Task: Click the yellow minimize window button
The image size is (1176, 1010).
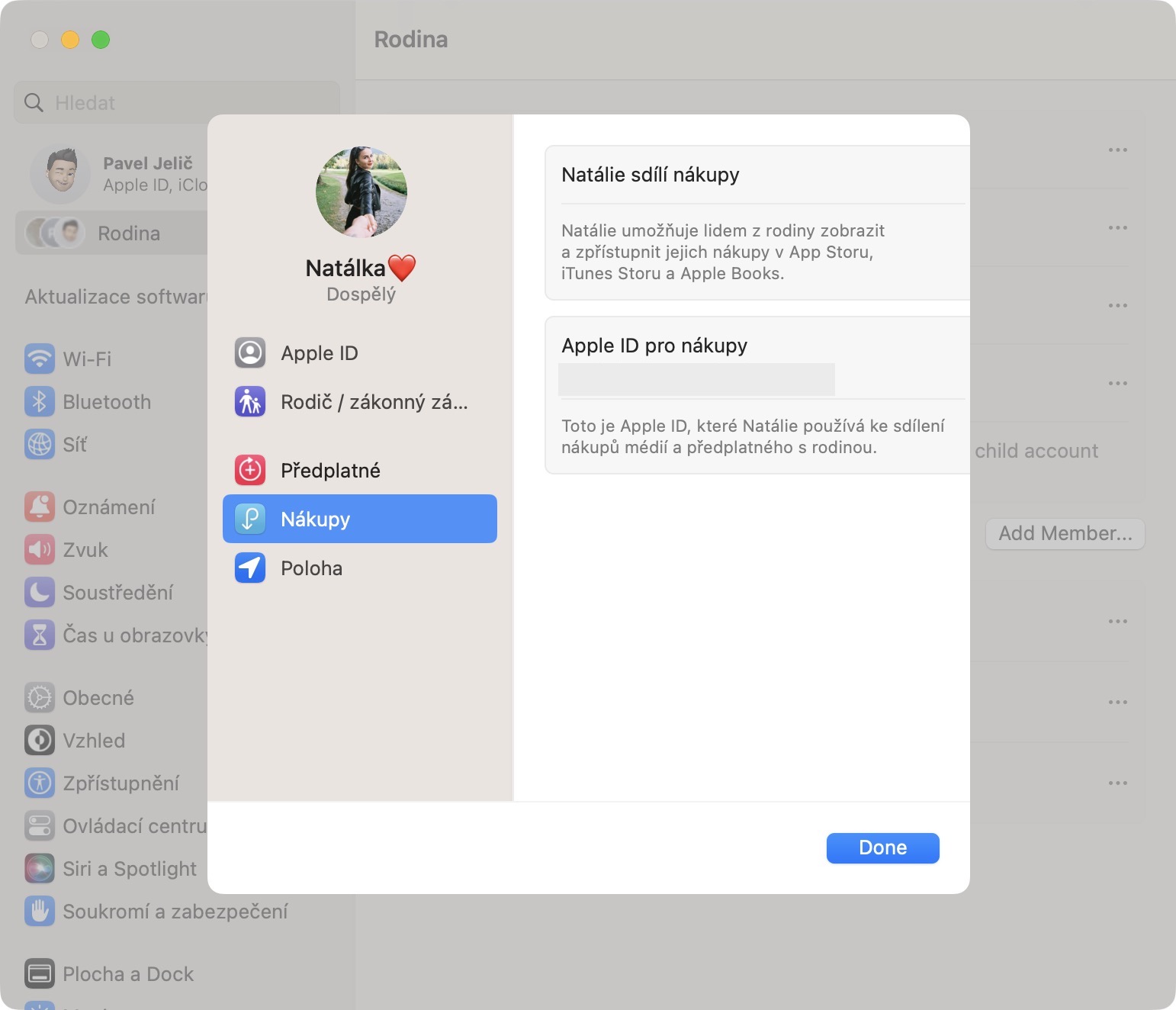Action: 70,39
